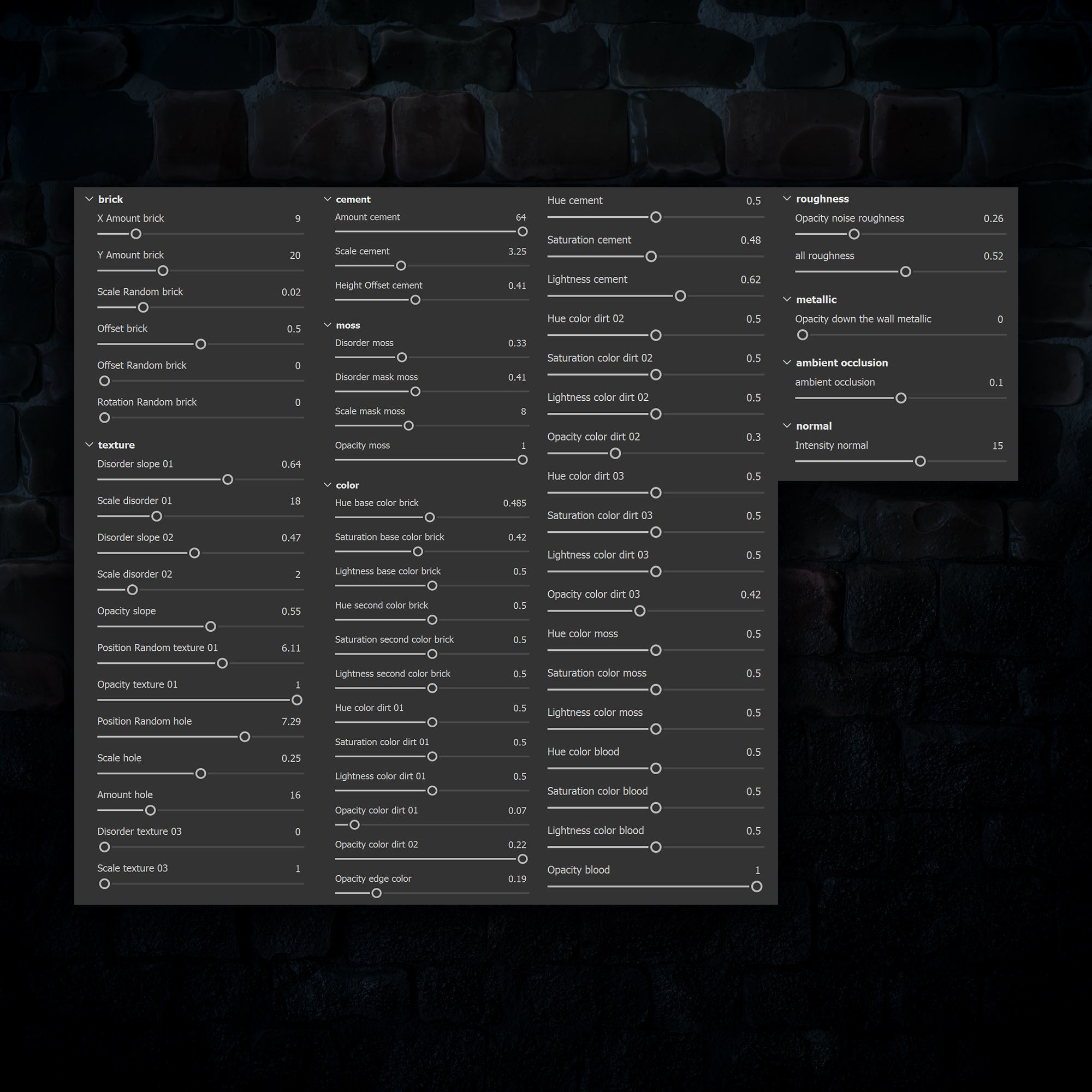Viewport: 1092px width, 1092px height.
Task: Click the Scale hole slider handle
Action: pyautogui.click(x=200, y=774)
